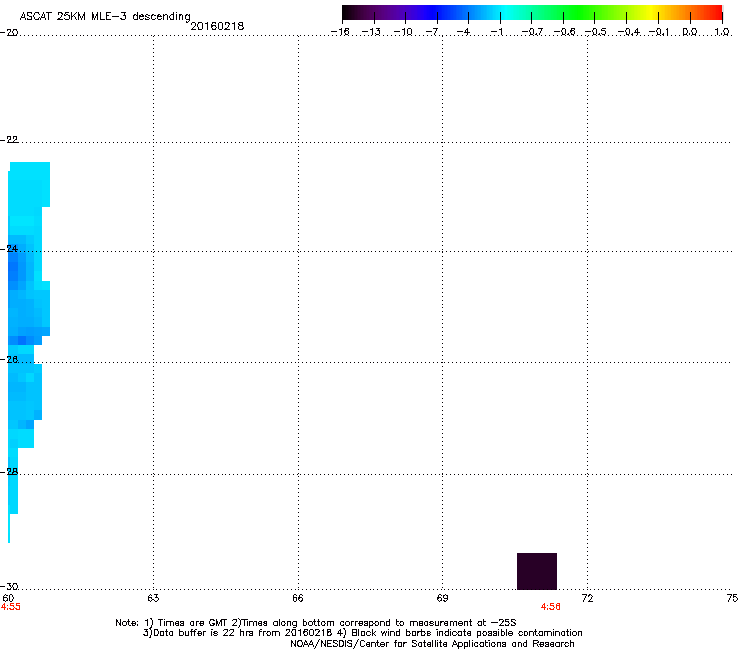This screenshot has height=650, width=740.
Task: Click the rainbow color scale bar
Action: (532, 12)
